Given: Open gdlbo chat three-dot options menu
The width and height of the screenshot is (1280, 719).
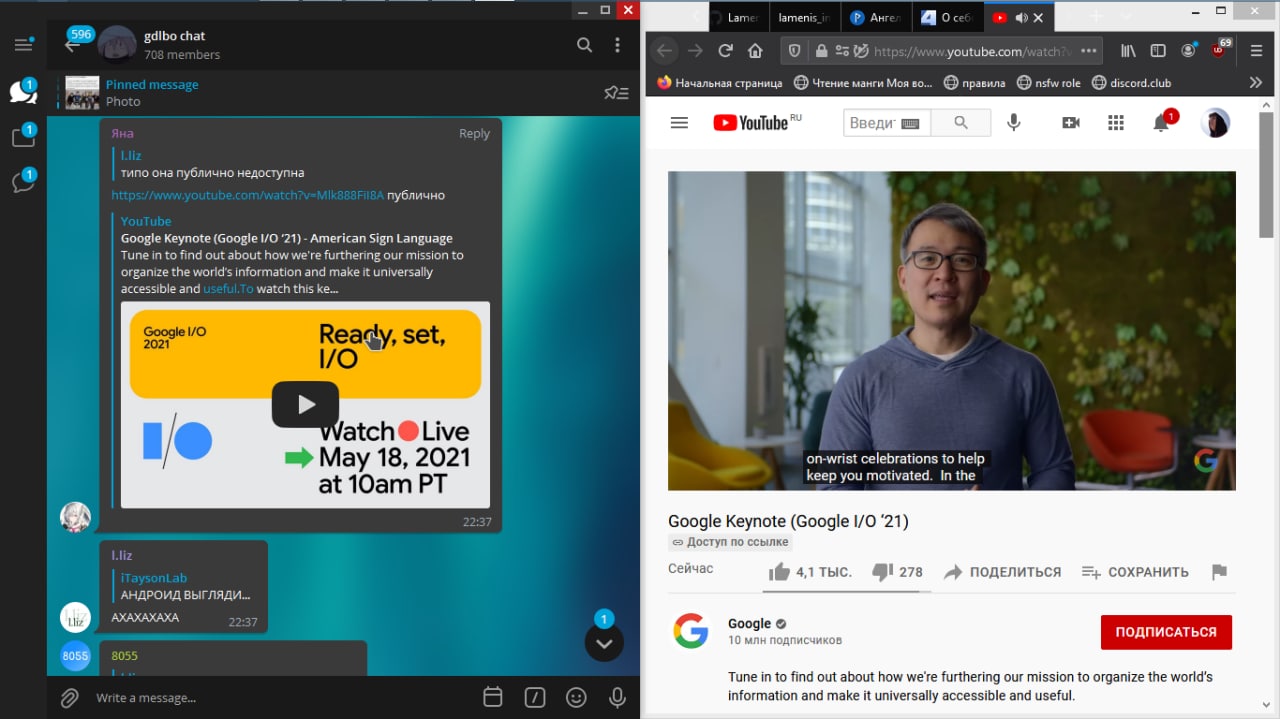Looking at the screenshot, I should tap(618, 45).
